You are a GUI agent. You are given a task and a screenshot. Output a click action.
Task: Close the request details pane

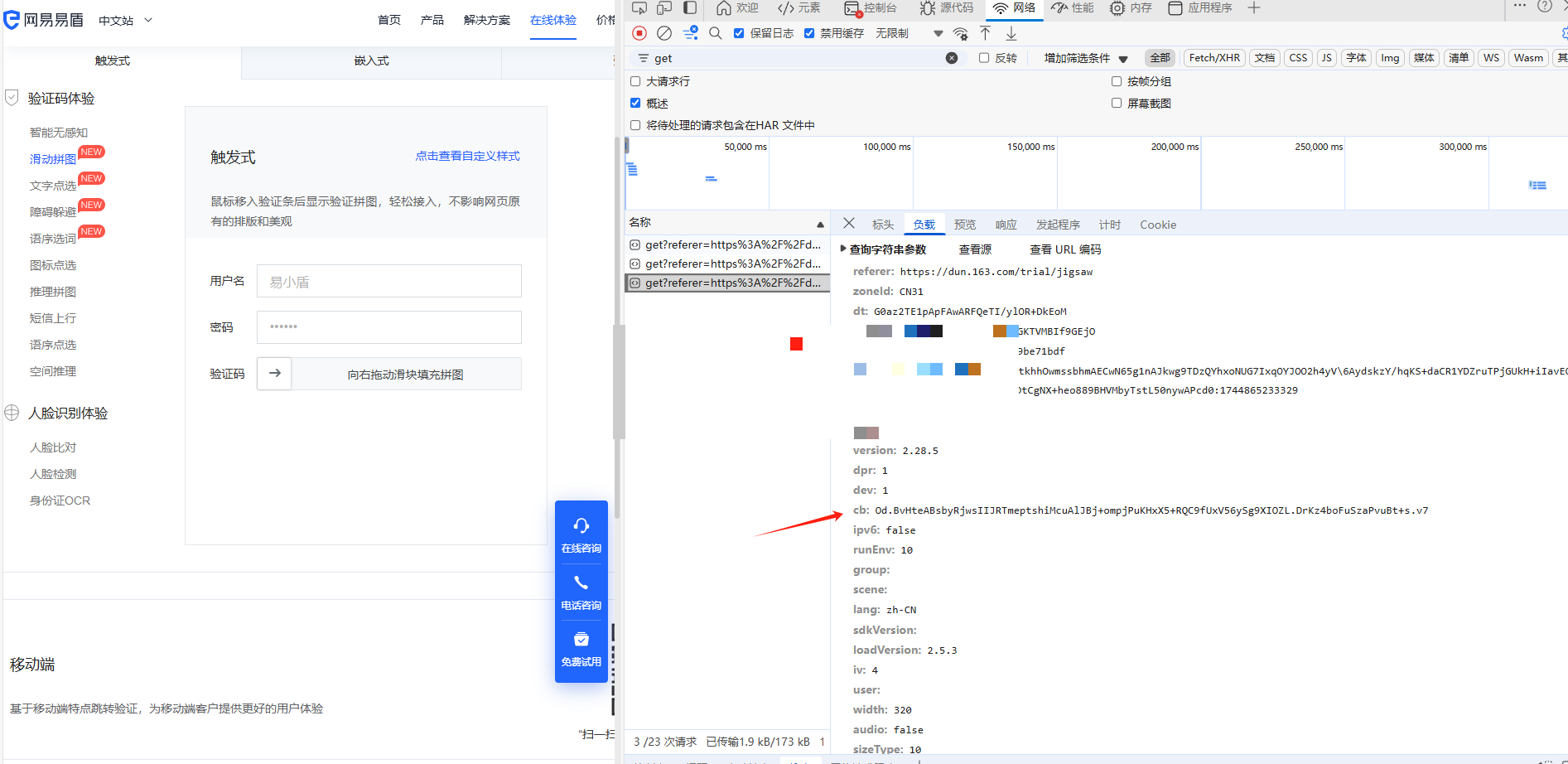[849, 224]
